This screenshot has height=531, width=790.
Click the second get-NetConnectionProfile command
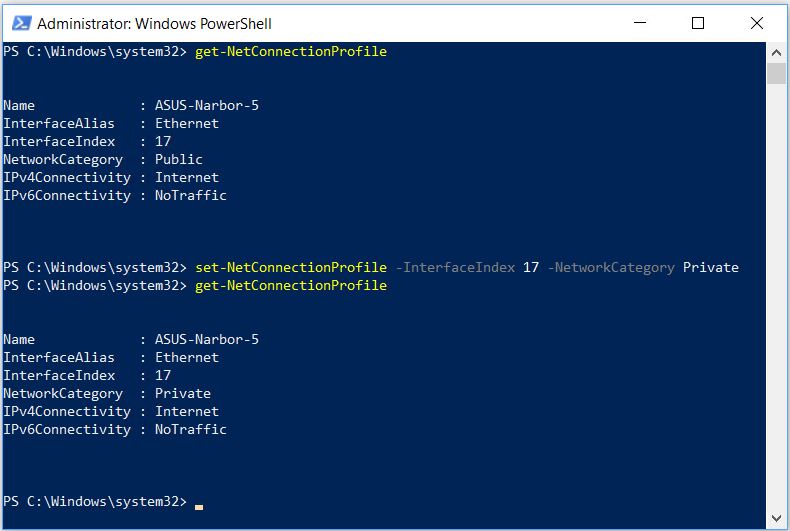pos(291,286)
